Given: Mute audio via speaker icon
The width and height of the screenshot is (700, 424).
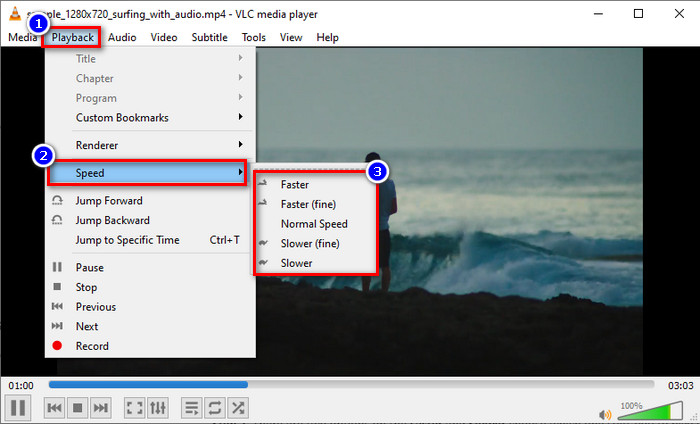Looking at the screenshot, I should (605, 415).
